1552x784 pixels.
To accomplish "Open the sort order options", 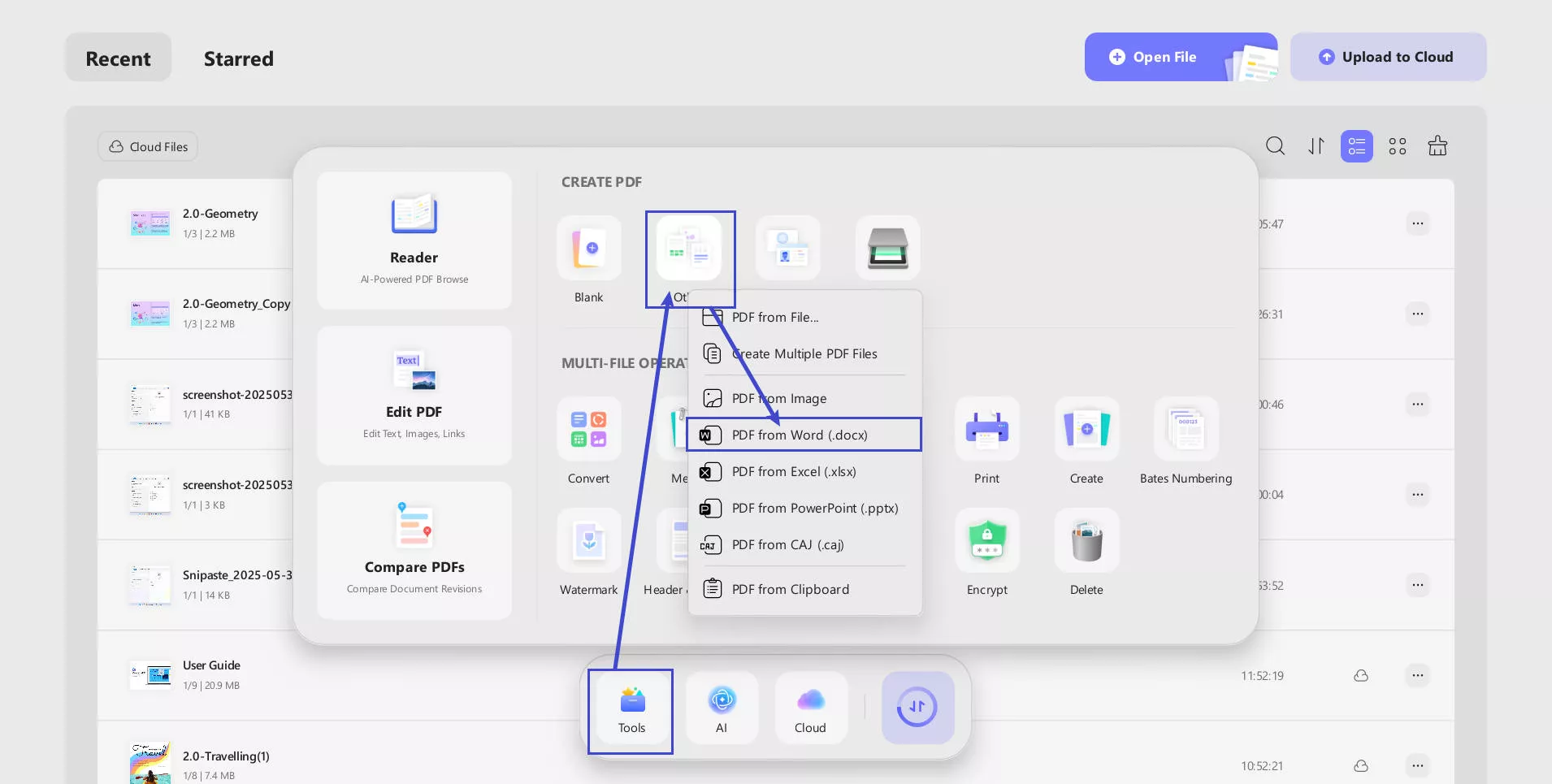I will 1316,146.
